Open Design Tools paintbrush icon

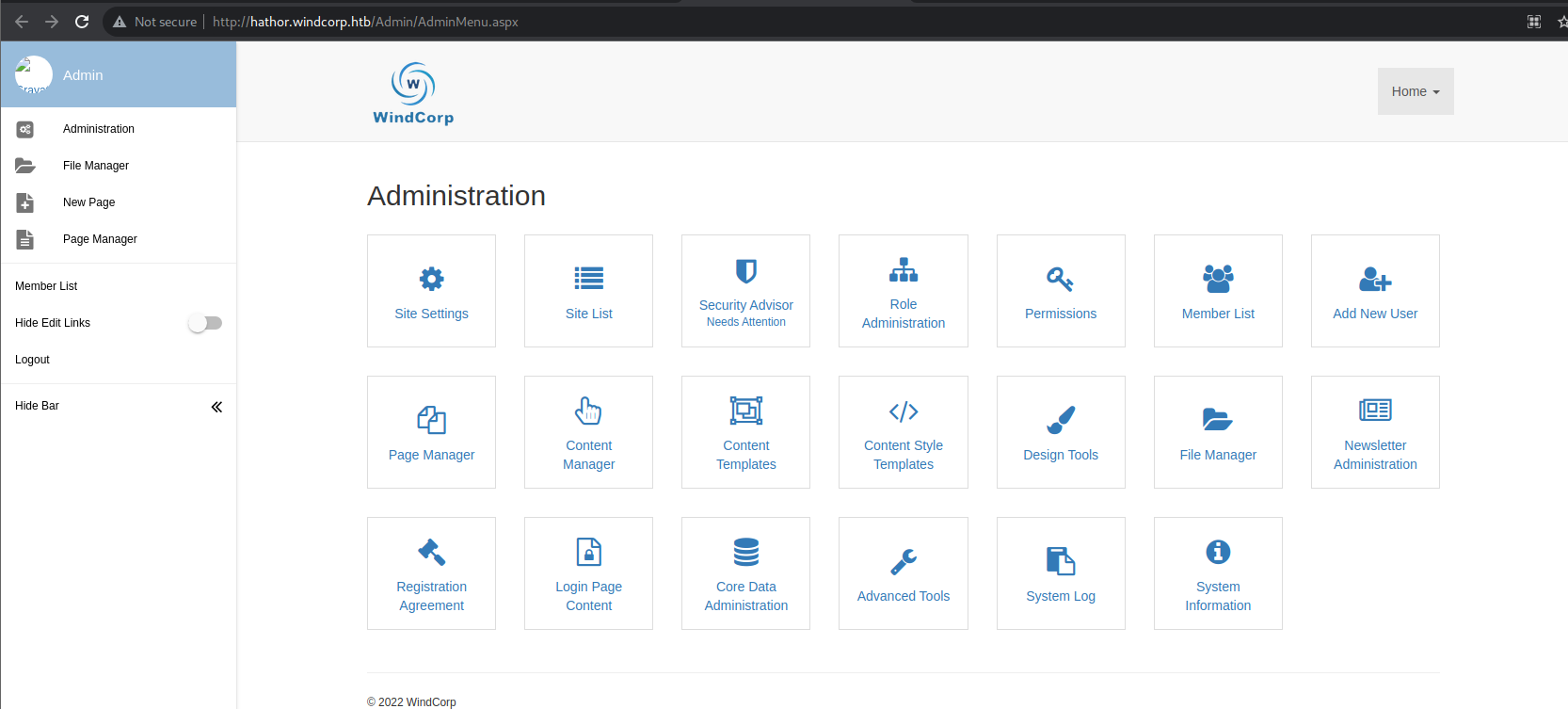[1060, 420]
